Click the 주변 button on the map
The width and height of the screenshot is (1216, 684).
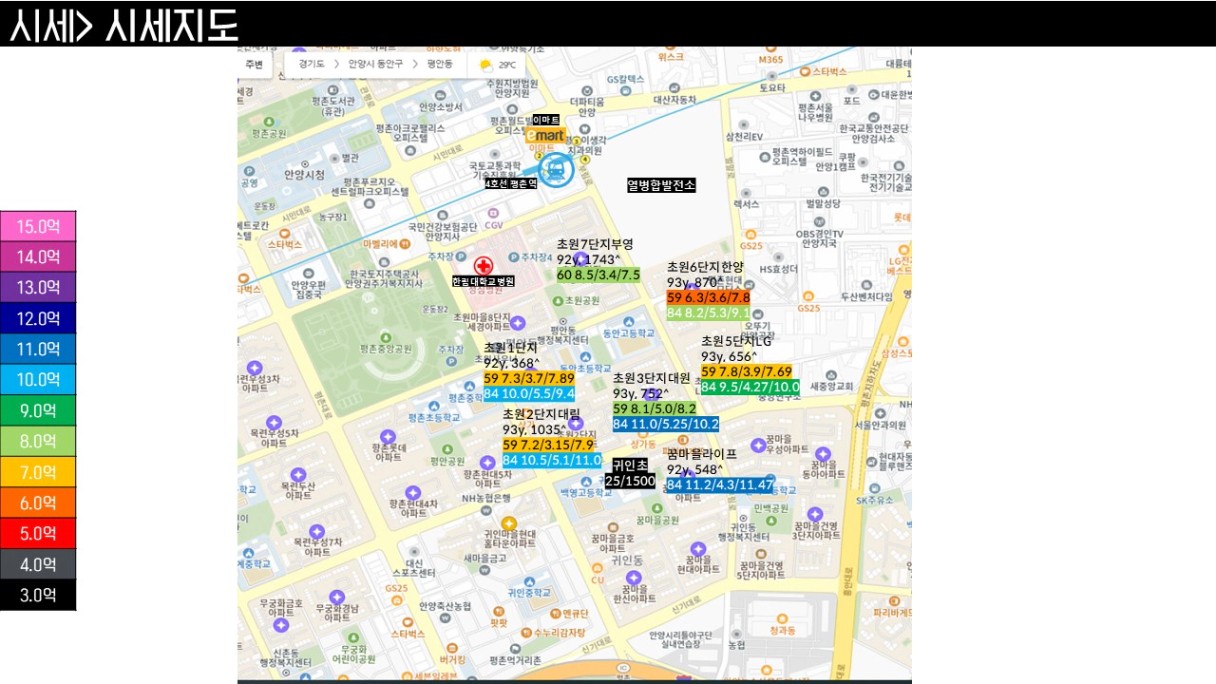click(x=254, y=64)
